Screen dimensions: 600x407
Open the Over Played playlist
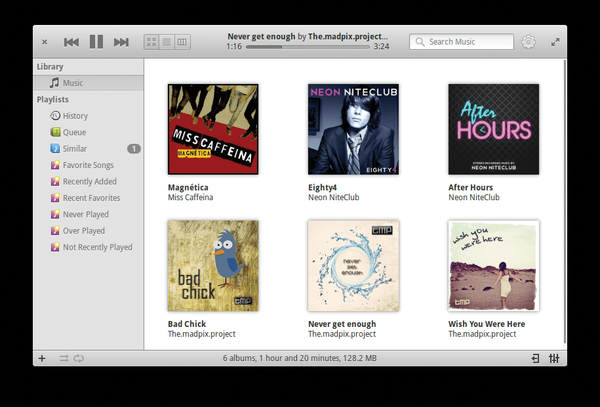coord(88,231)
